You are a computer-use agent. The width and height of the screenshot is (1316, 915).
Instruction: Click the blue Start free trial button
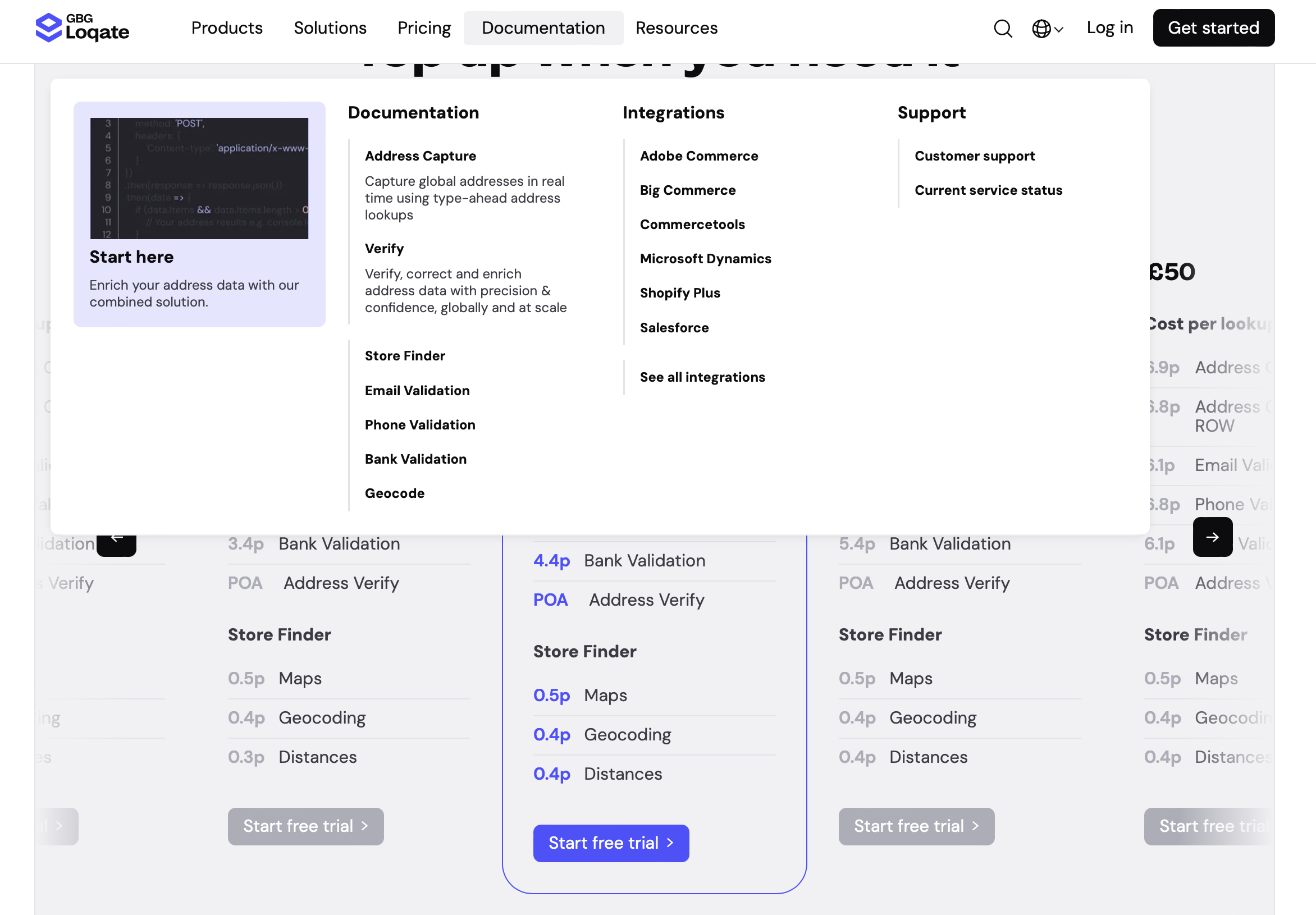(x=610, y=843)
